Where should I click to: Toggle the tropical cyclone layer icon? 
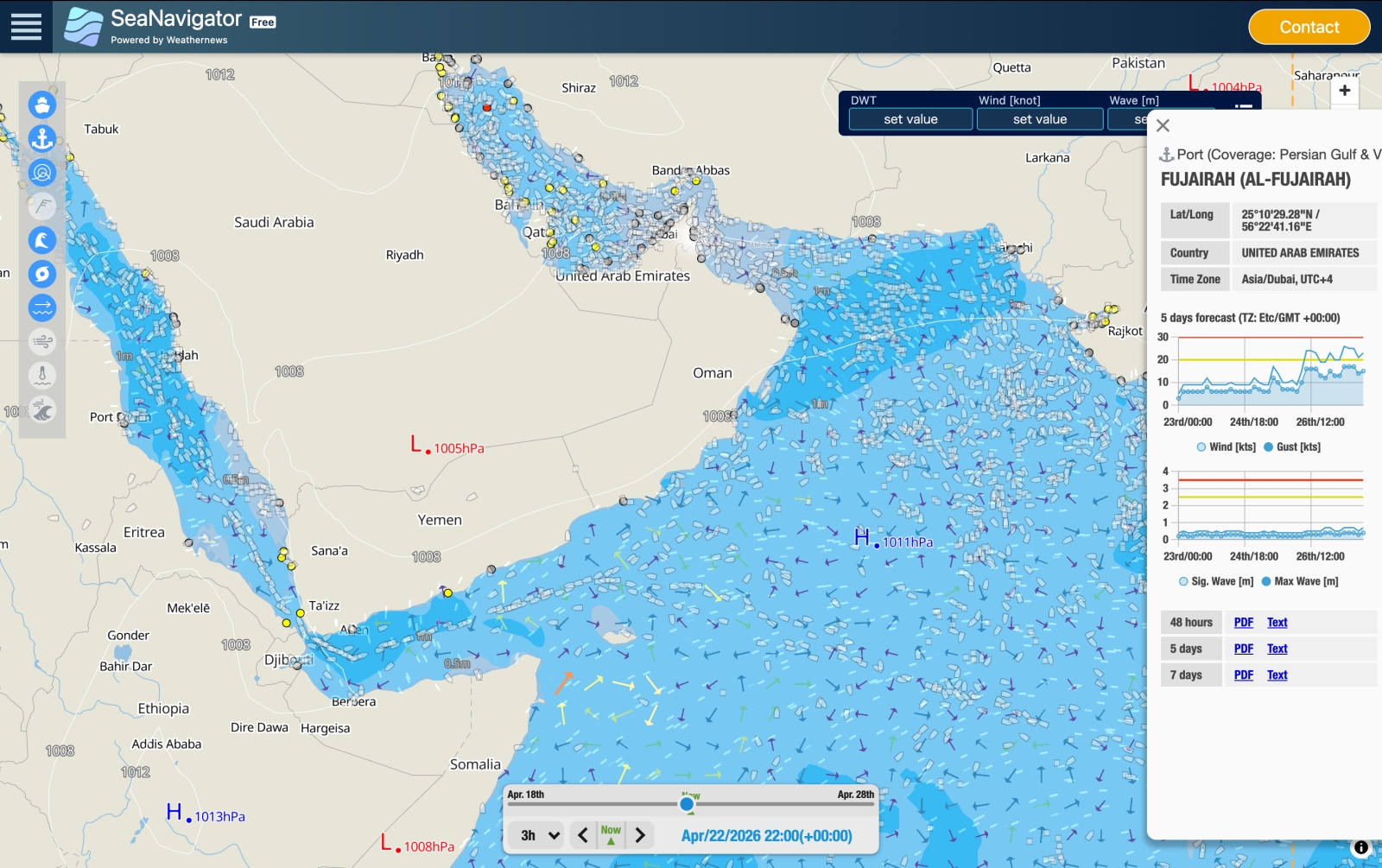pyautogui.click(x=42, y=274)
